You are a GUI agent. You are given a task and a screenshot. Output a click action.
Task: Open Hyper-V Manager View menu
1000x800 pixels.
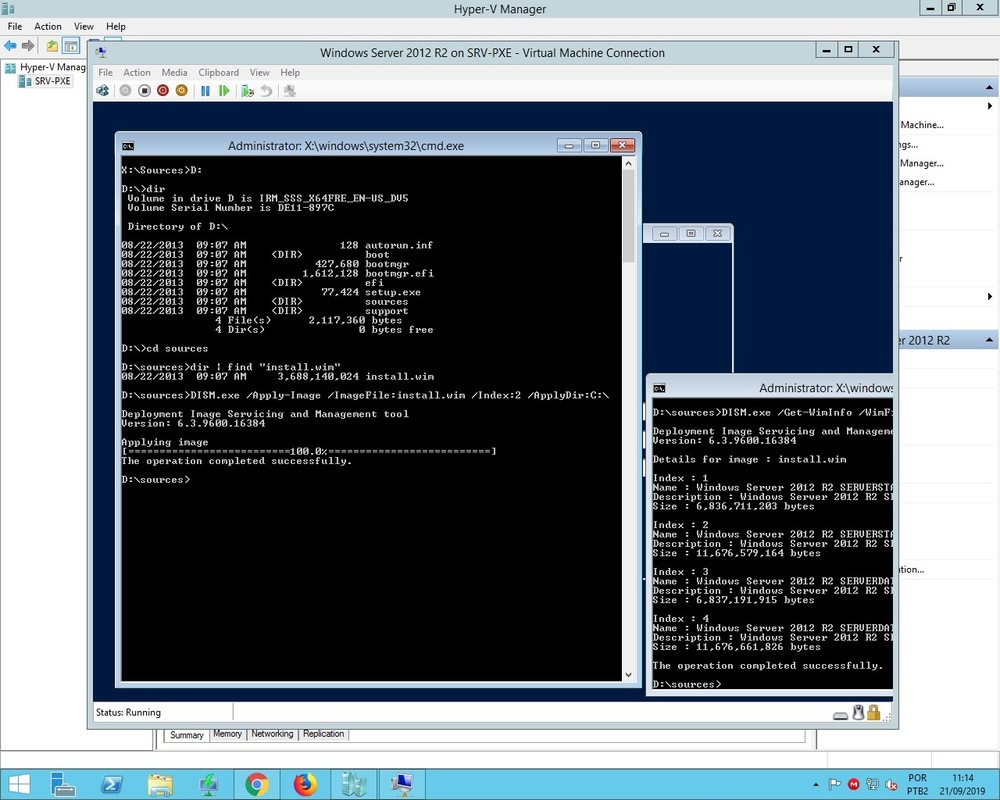(x=84, y=26)
